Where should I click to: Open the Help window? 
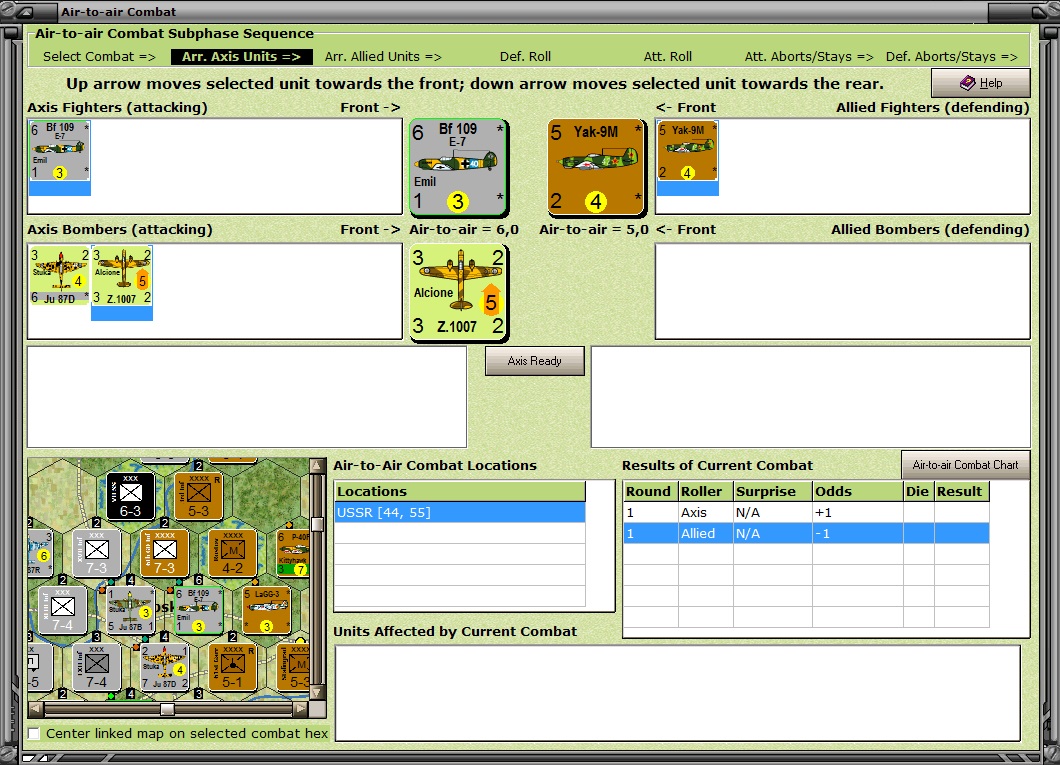pos(981,83)
